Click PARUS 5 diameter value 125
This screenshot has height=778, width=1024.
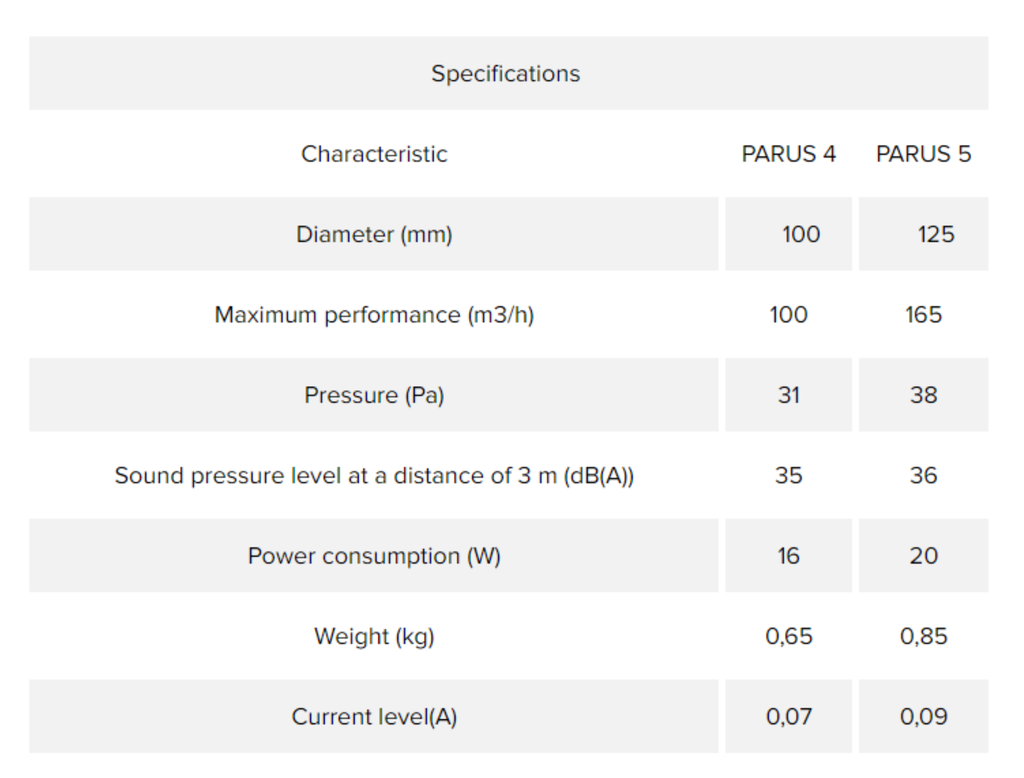tap(936, 234)
